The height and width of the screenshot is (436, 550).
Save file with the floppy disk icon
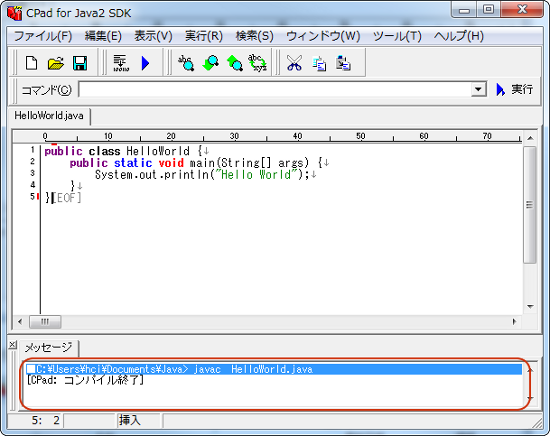click(80, 63)
